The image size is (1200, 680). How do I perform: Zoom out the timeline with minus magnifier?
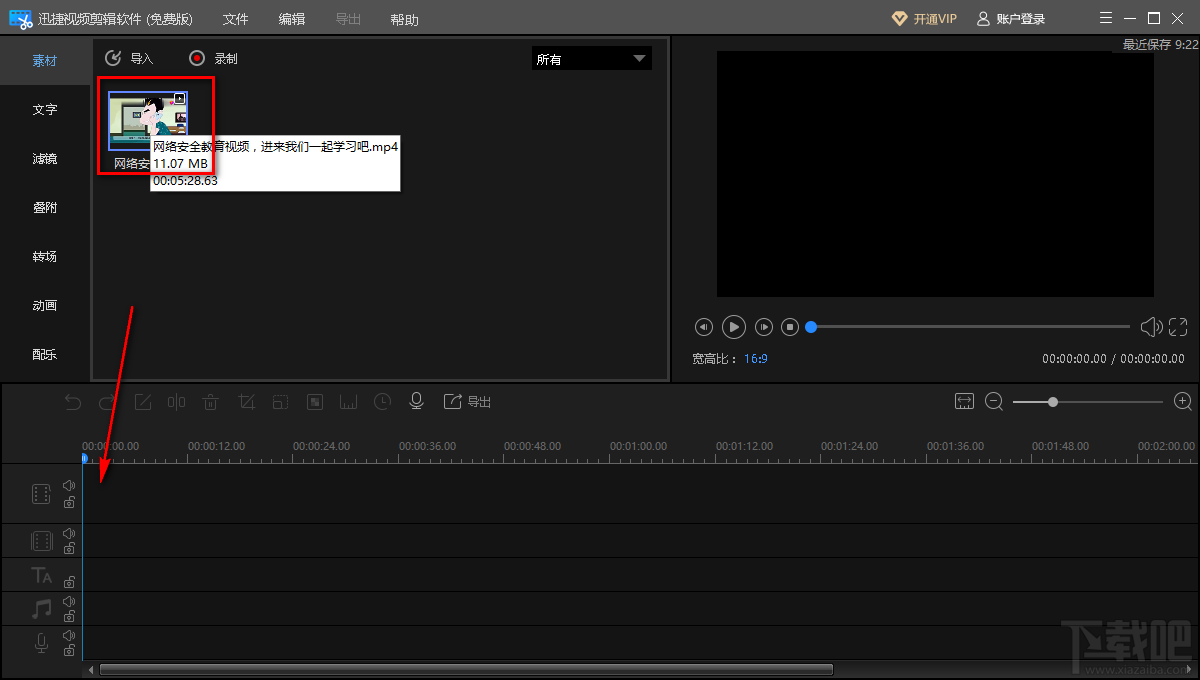[x=994, y=401]
